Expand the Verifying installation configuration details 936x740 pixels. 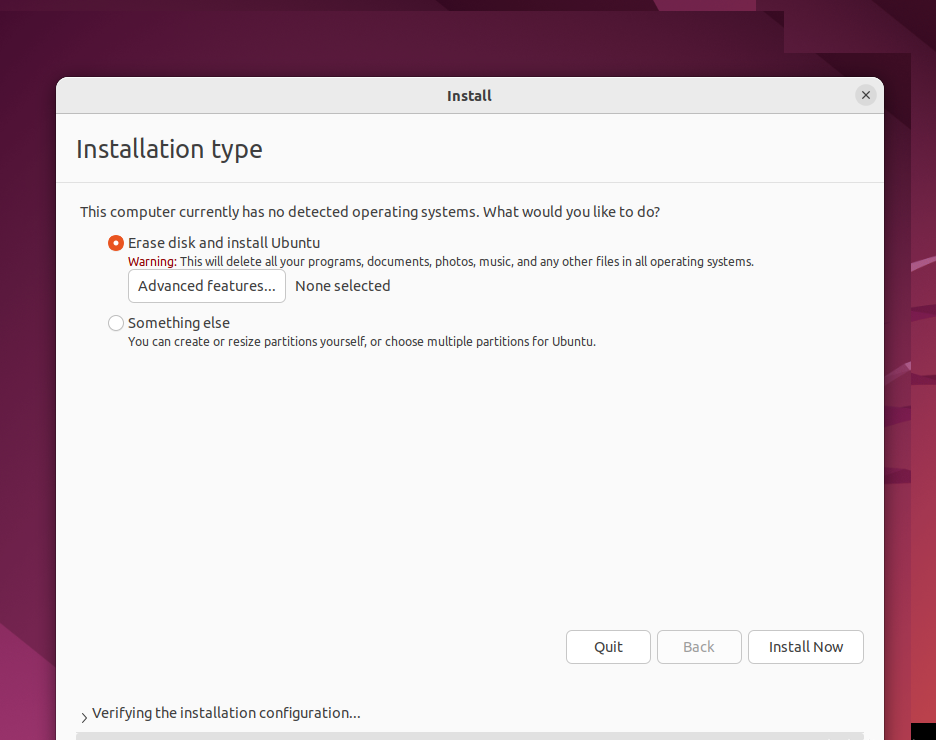coord(84,717)
